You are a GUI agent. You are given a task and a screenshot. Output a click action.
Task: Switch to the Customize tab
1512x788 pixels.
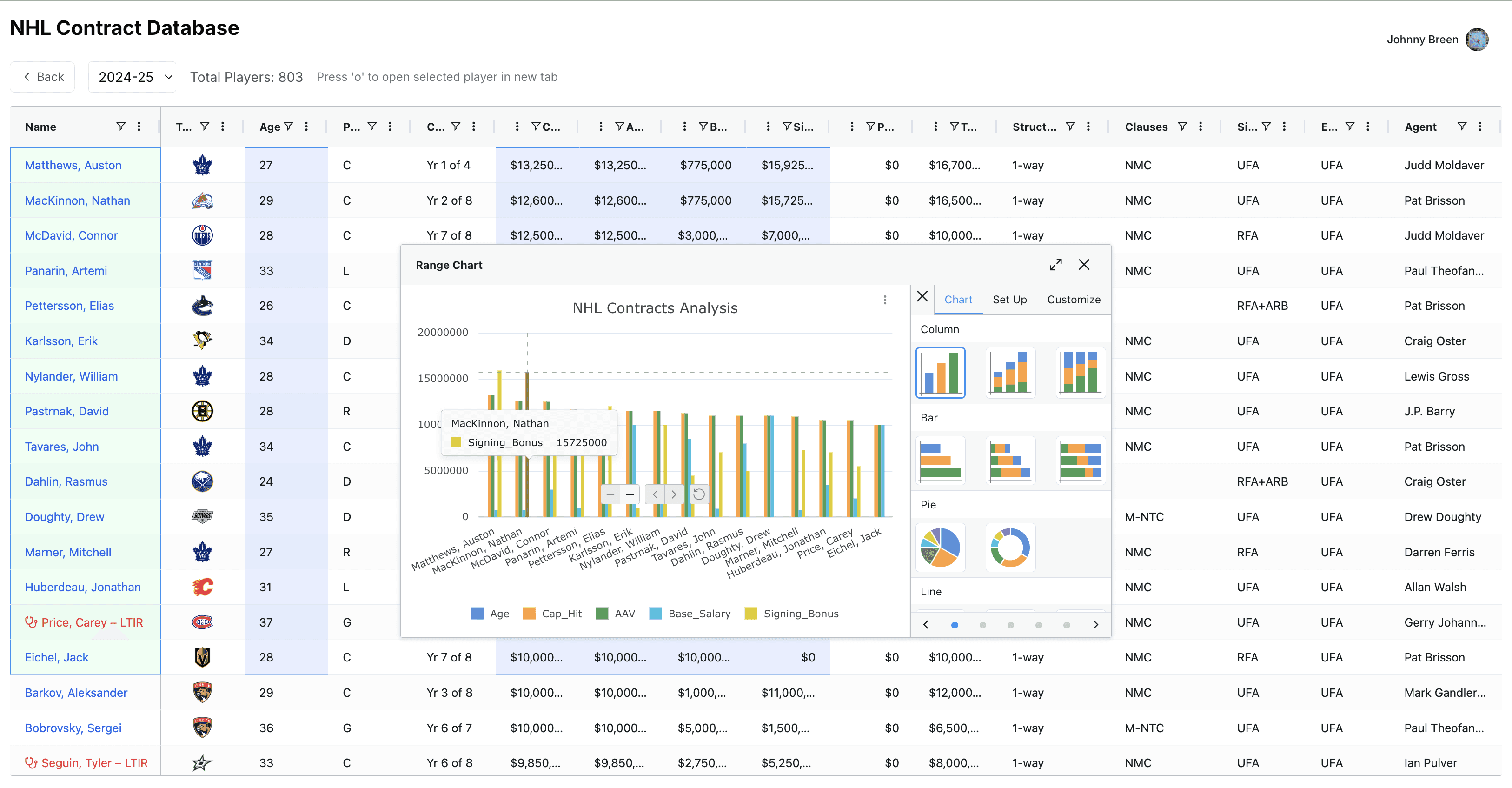click(x=1074, y=300)
